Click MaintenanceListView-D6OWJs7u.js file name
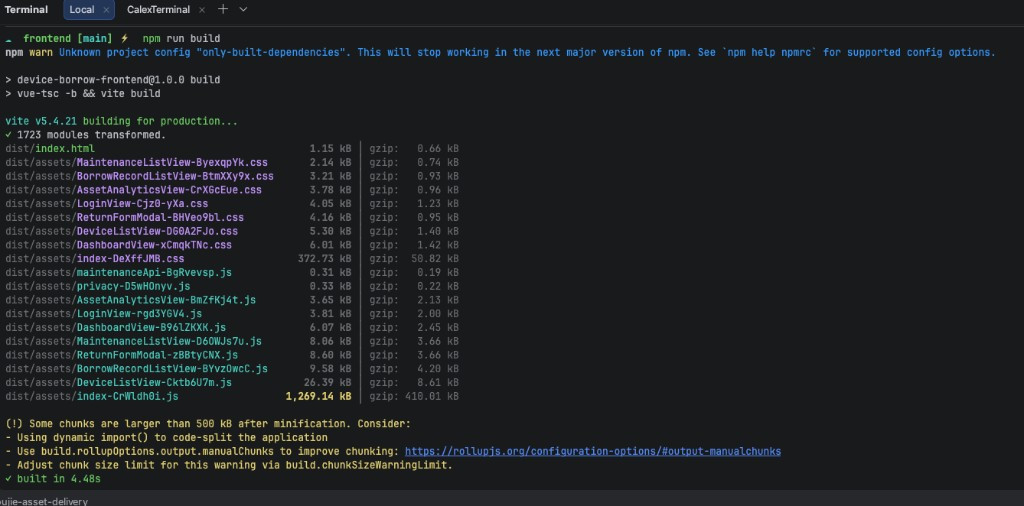 169,341
